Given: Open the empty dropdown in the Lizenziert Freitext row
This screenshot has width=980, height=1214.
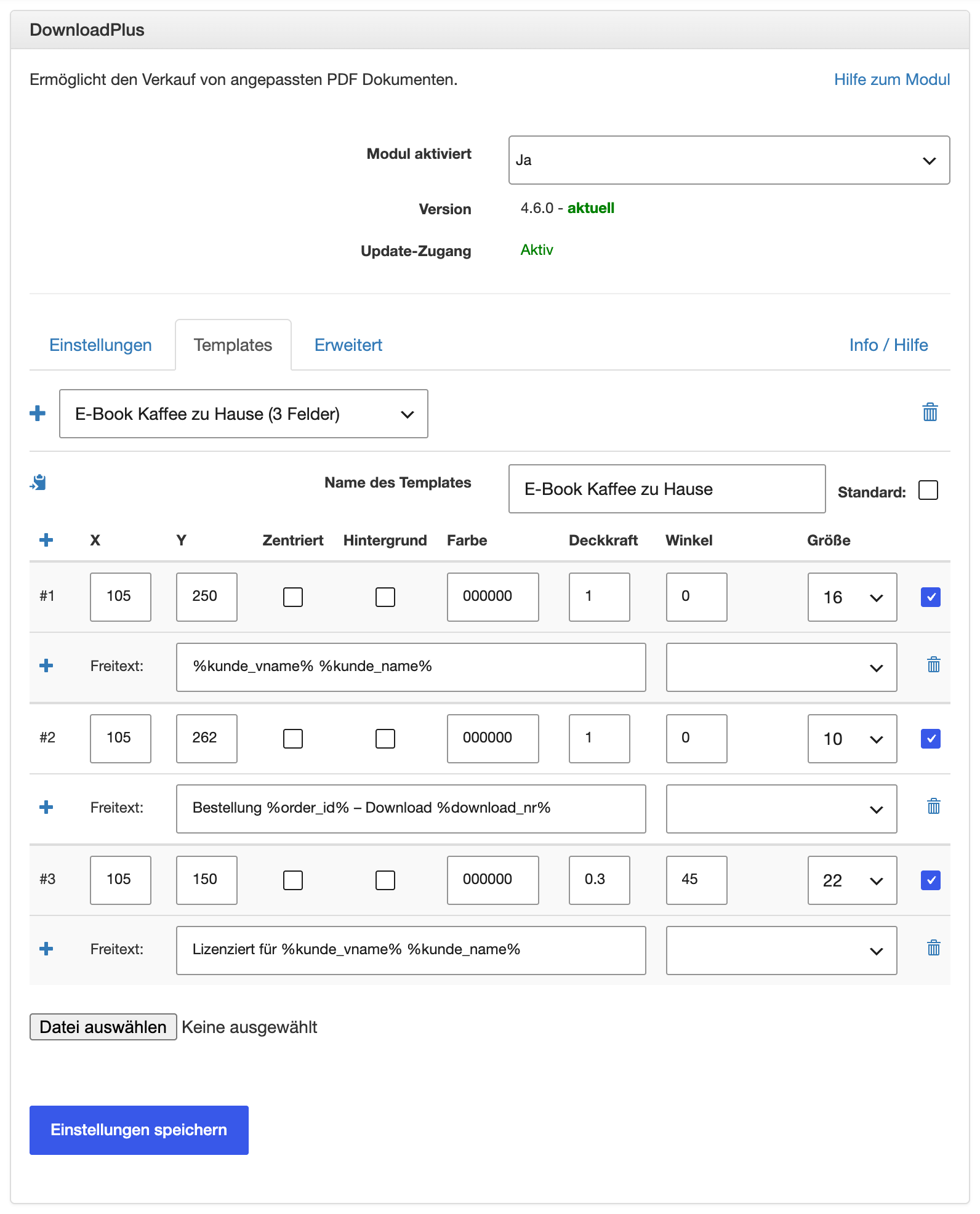Looking at the screenshot, I should [x=781, y=951].
